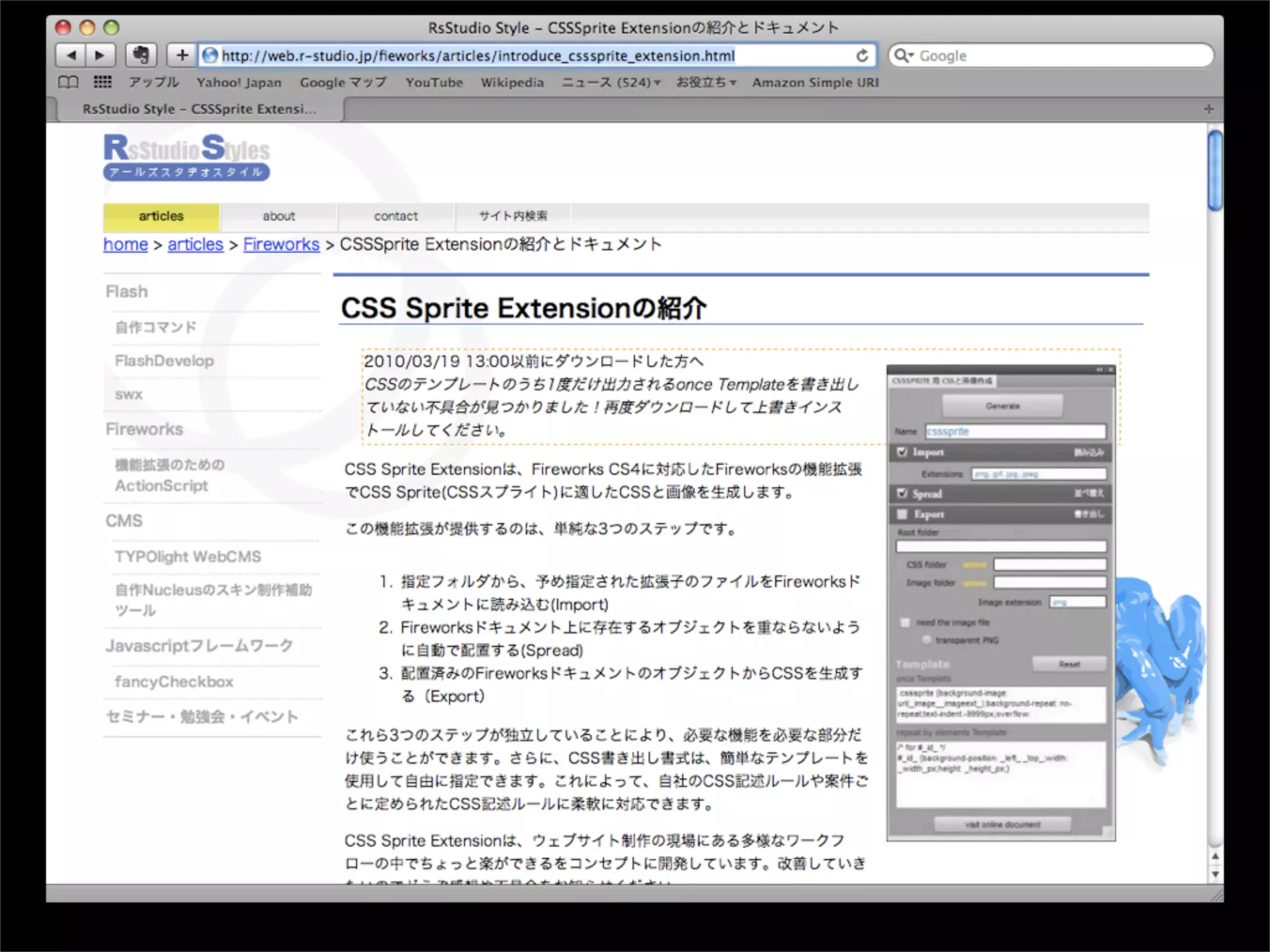Open Google search magnifier dropdown
Image resolution: width=1270 pixels, height=952 pixels.
coord(904,56)
